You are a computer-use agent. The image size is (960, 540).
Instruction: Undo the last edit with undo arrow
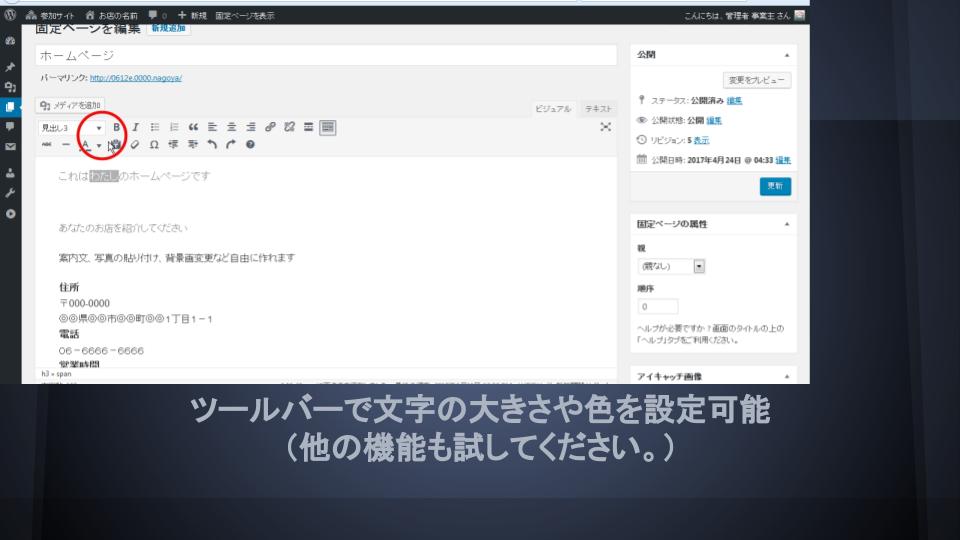click(x=212, y=145)
